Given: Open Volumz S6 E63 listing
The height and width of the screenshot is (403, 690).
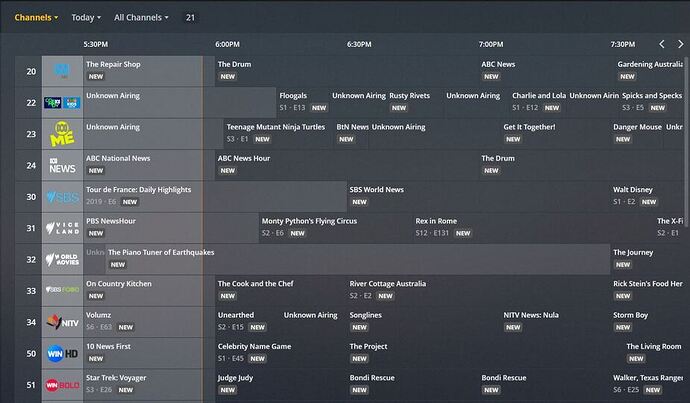Looking at the screenshot, I should [149, 322].
